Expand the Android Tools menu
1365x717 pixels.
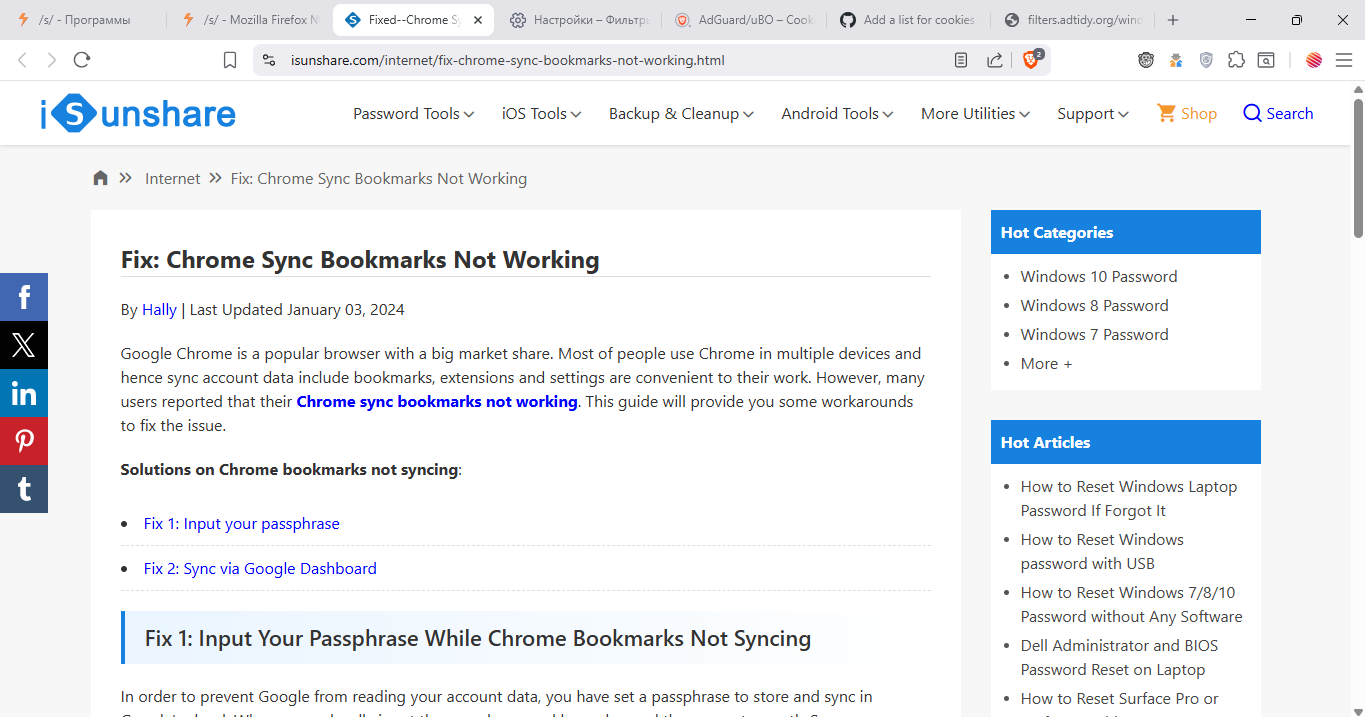tap(838, 114)
